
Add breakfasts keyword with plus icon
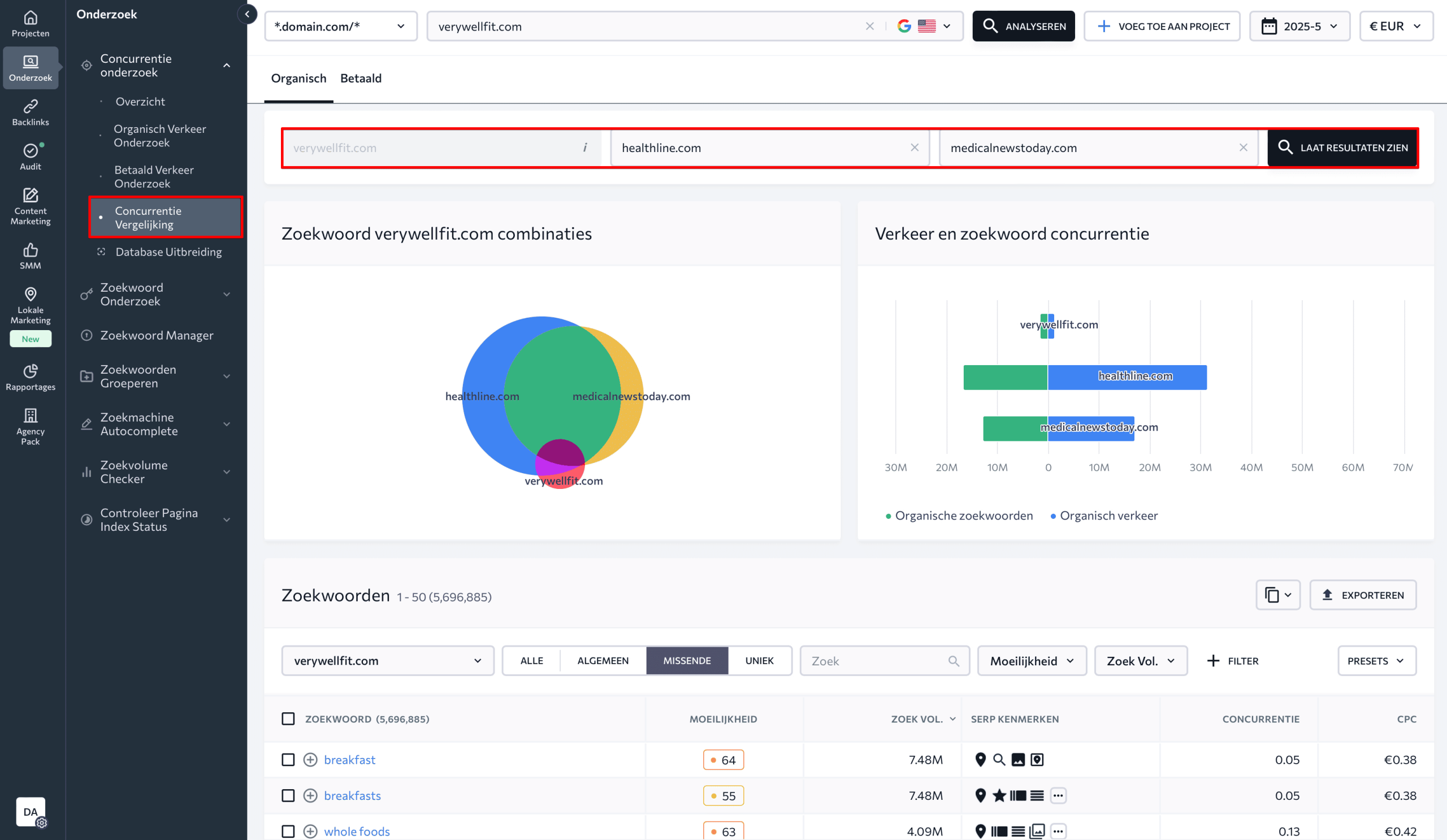pyautogui.click(x=310, y=795)
